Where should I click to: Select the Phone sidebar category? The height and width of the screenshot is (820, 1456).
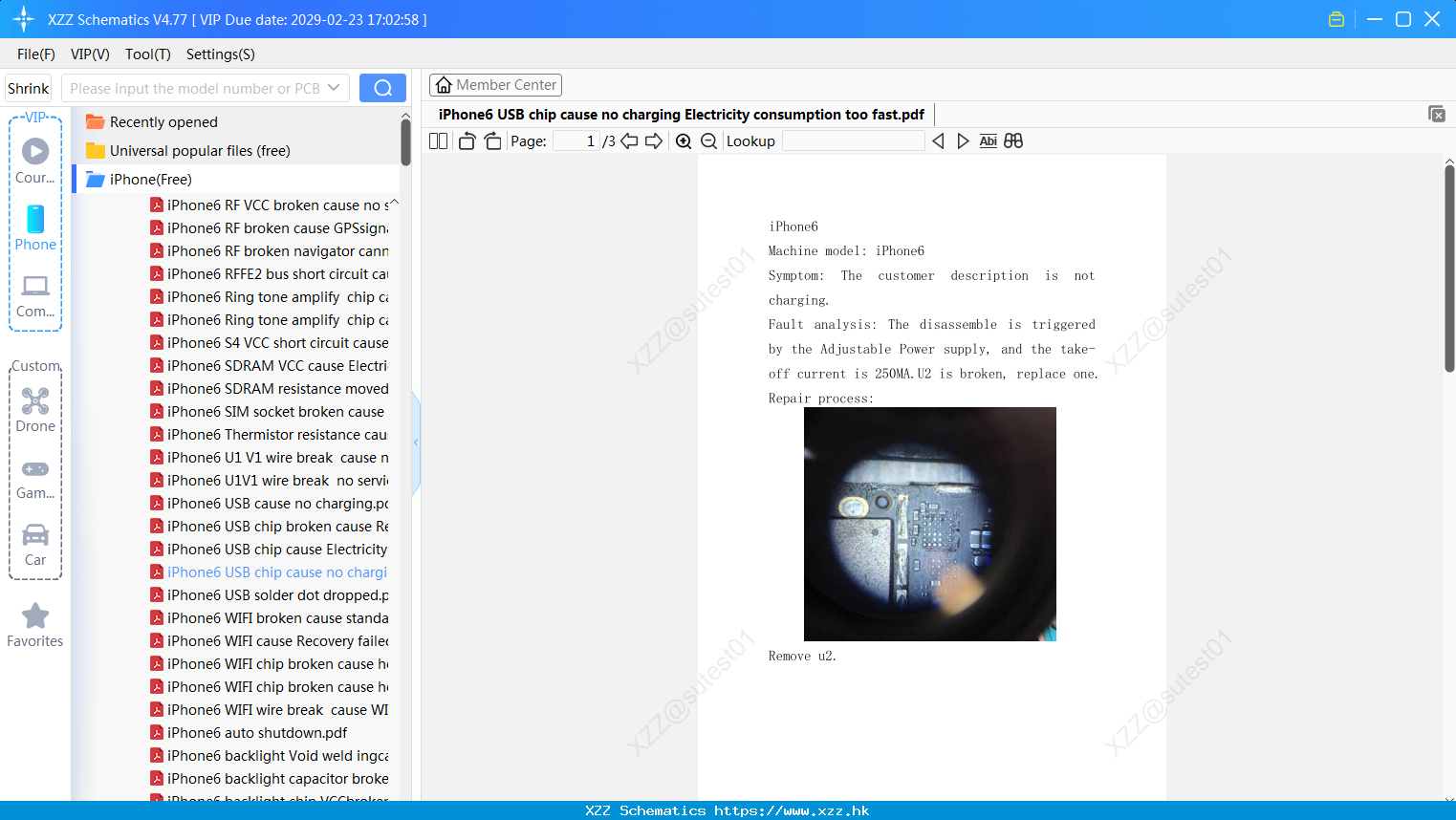[35, 227]
